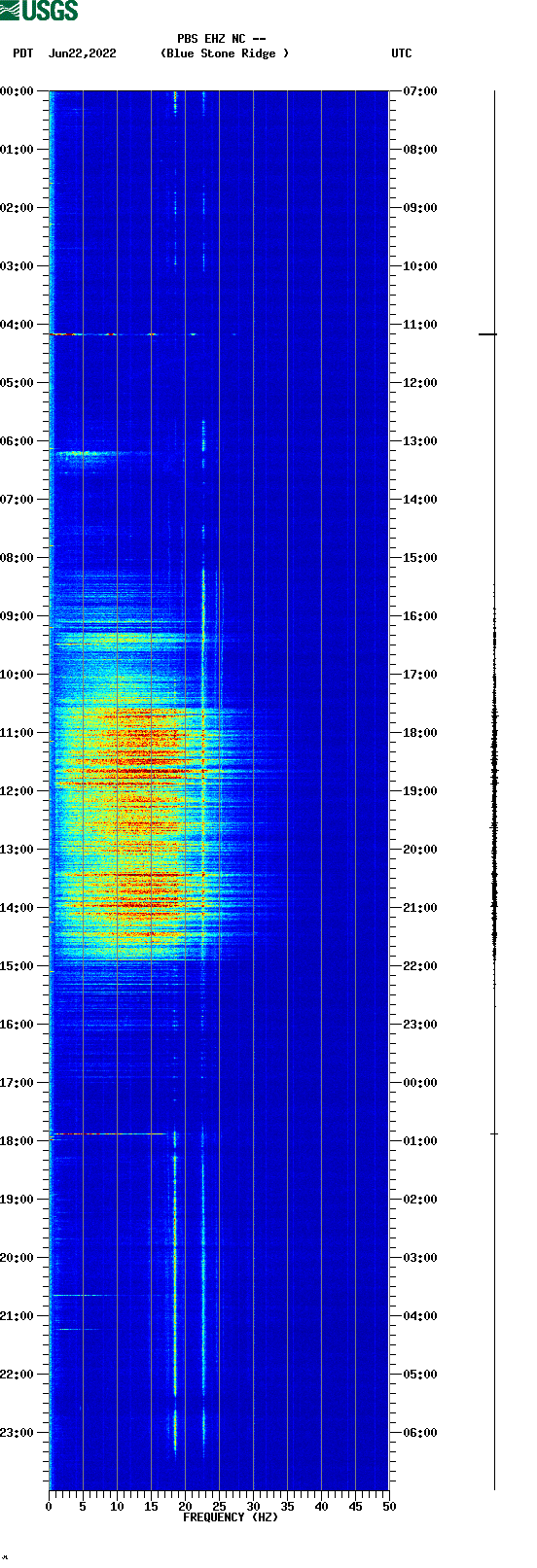Click the 21:00 PDT time label

pyautogui.click(x=18, y=1316)
